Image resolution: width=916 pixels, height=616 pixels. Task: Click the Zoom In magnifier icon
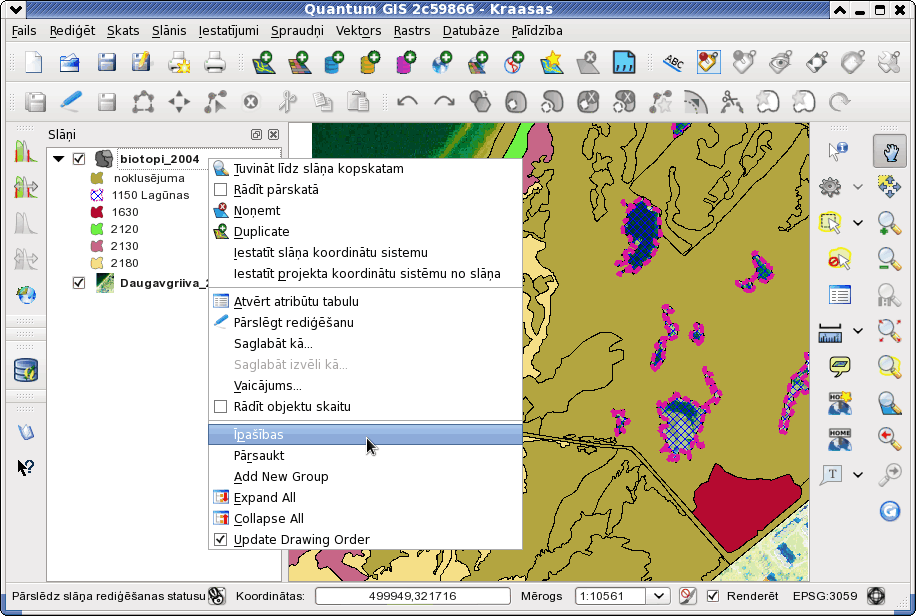[x=889, y=223]
